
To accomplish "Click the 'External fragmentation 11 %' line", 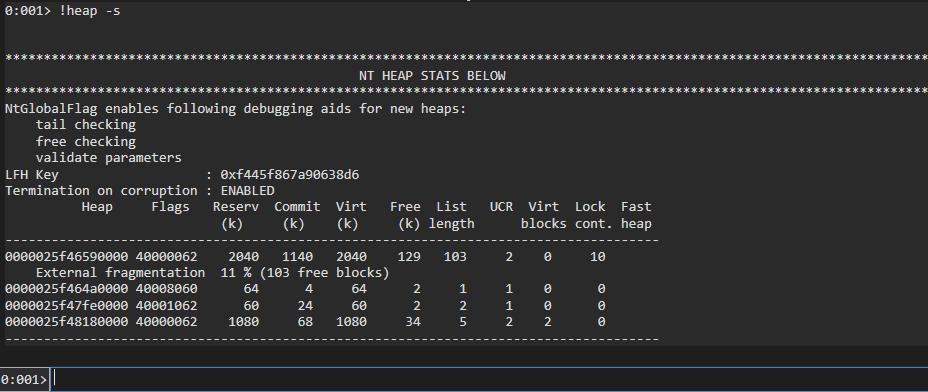I will pos(212,273).
